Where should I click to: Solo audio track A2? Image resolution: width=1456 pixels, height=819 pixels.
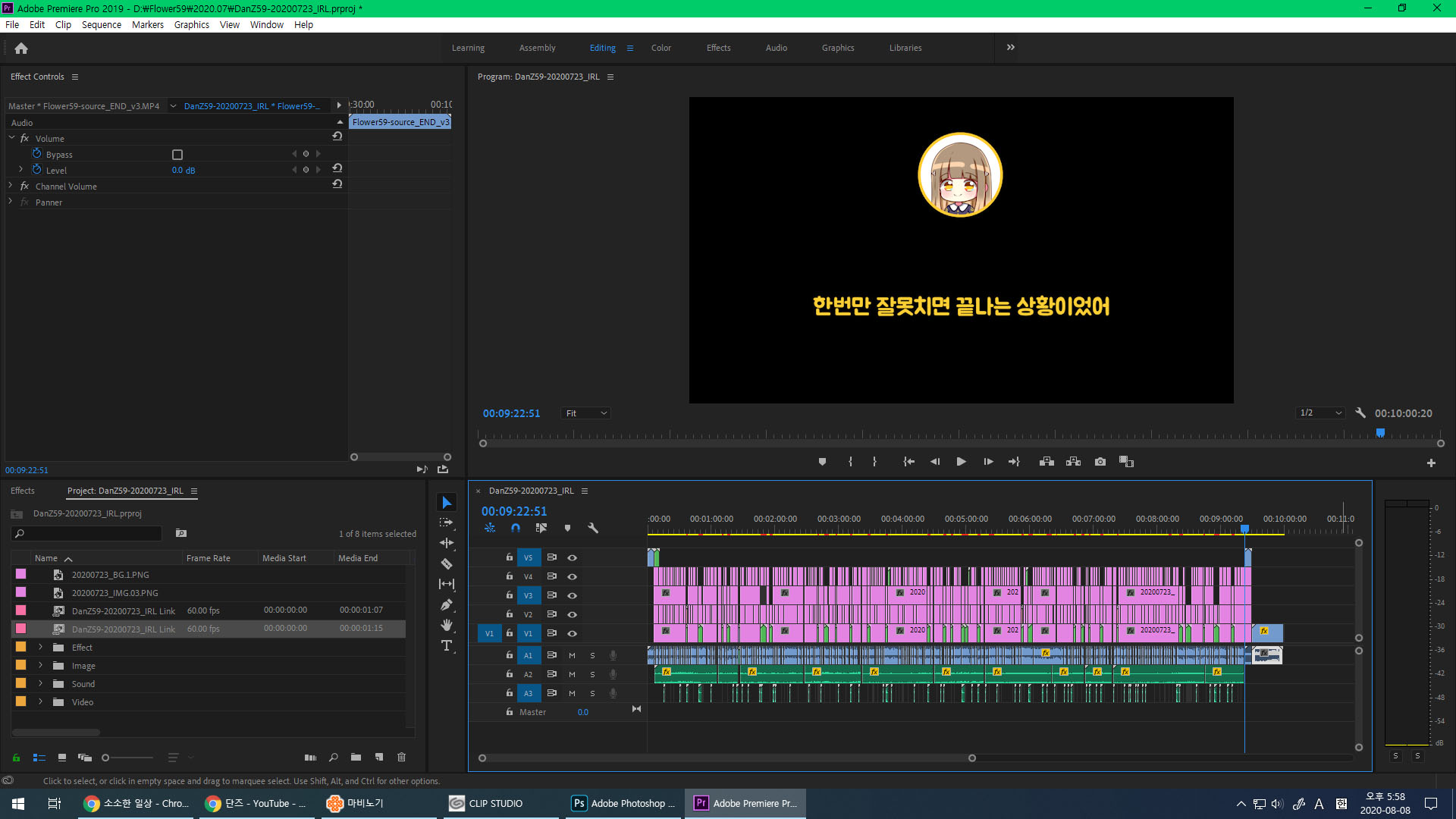(592, 674)
